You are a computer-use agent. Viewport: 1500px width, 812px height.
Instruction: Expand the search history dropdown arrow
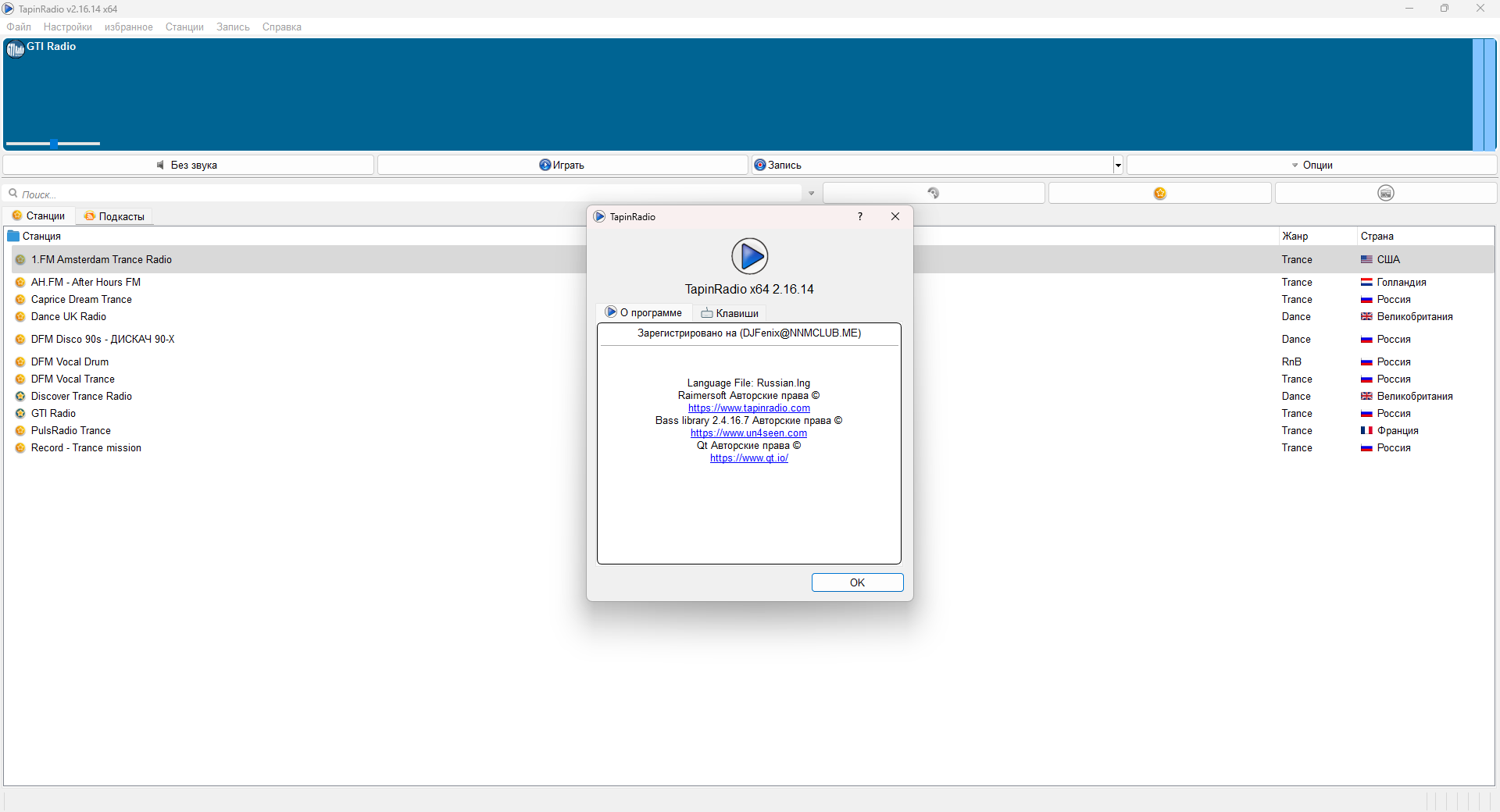[811, 193]
